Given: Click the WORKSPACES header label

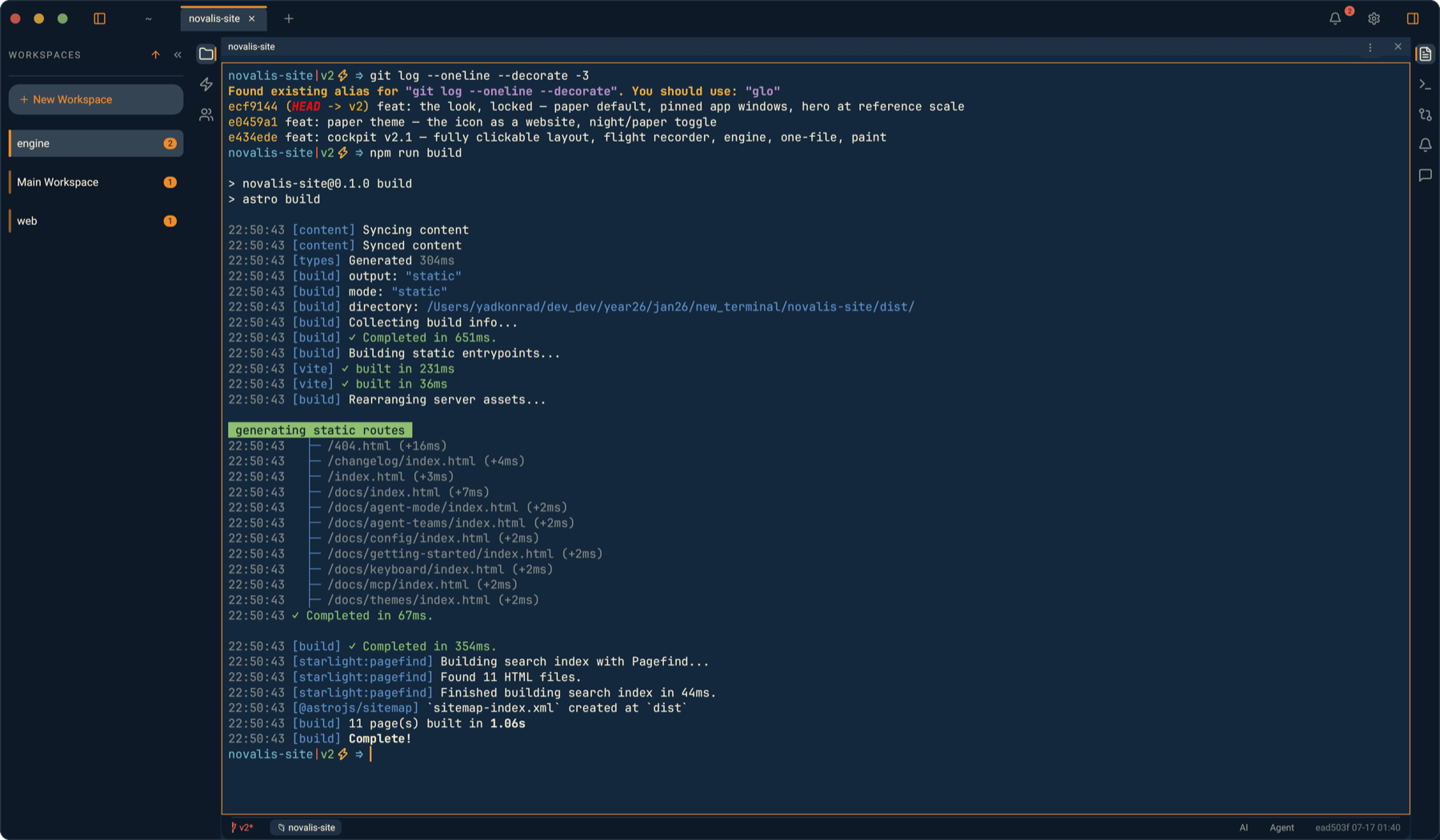Looking at the screenshot, I should tap(45, 55).
